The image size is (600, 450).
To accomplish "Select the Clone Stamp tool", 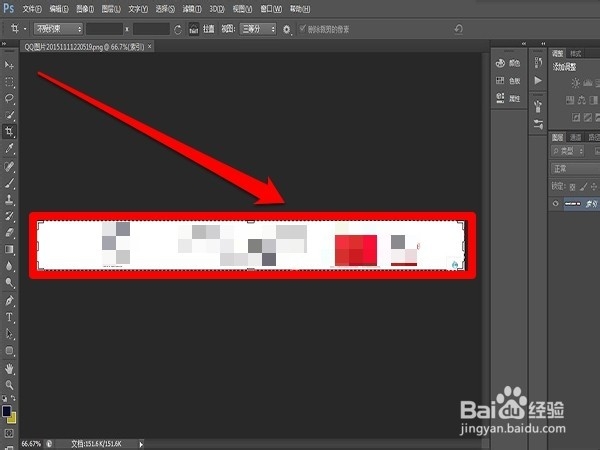I will coord(9,199).
